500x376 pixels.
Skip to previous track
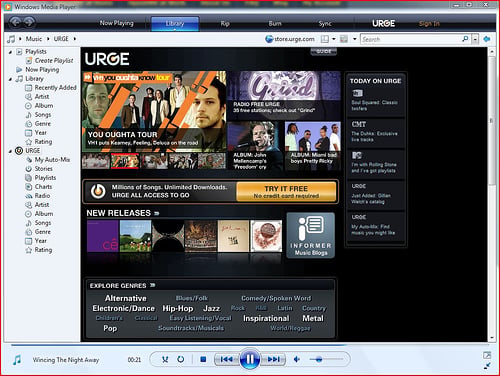pyautogui.click(x=226, y=359)
